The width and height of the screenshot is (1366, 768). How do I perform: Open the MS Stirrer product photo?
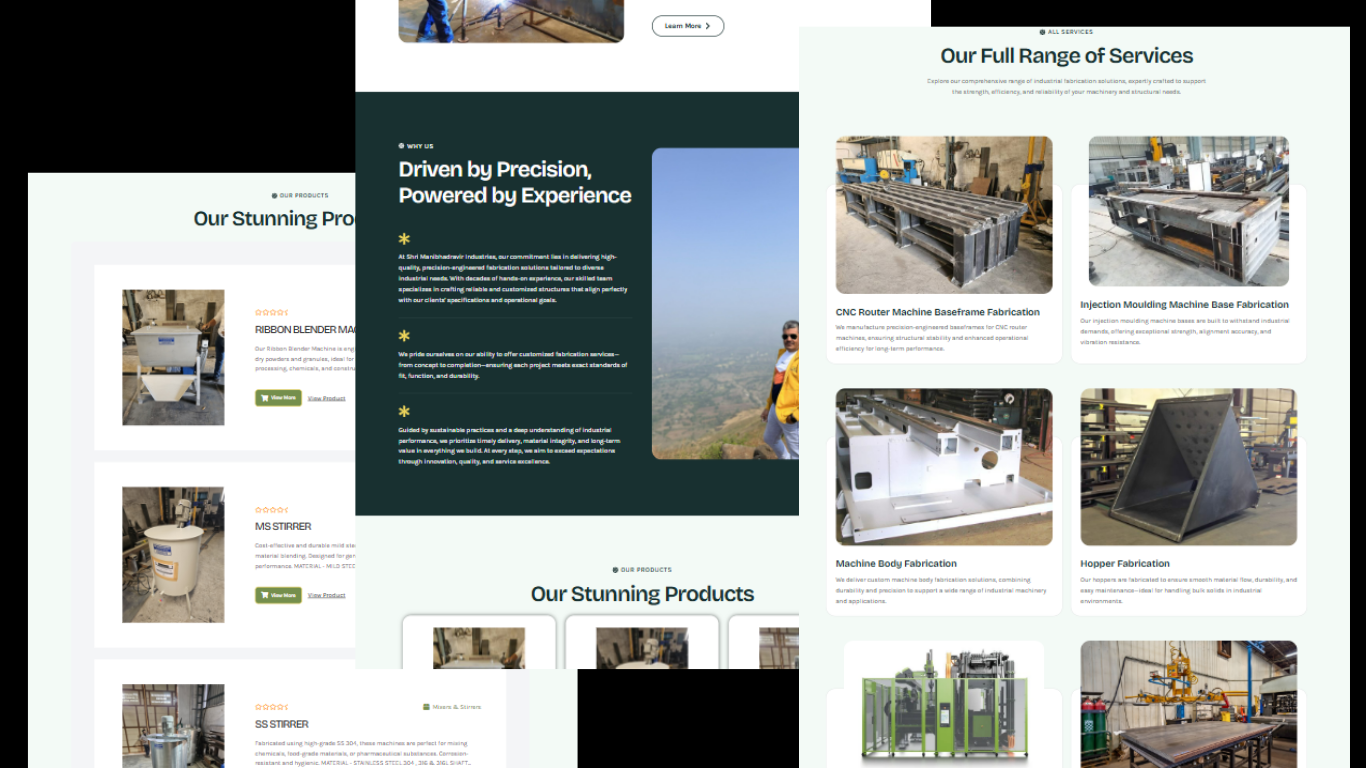173,554
